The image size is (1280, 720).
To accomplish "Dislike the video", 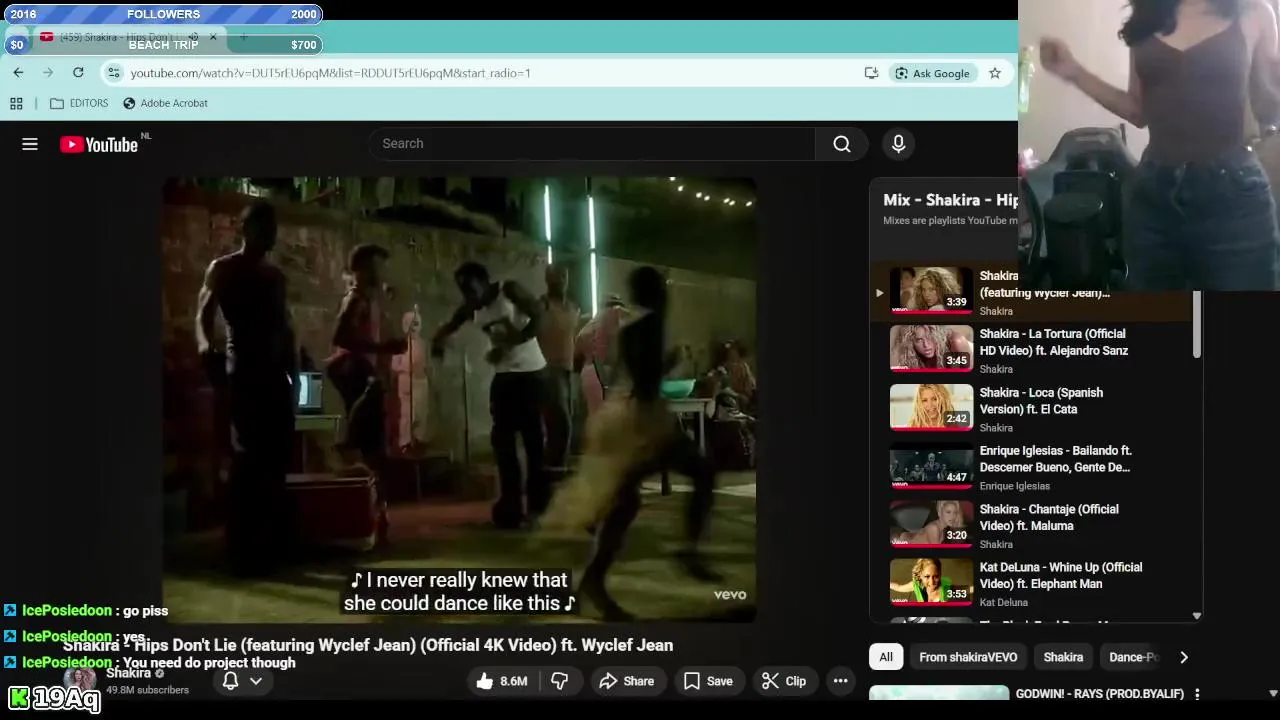I will [x=560, y=681].
